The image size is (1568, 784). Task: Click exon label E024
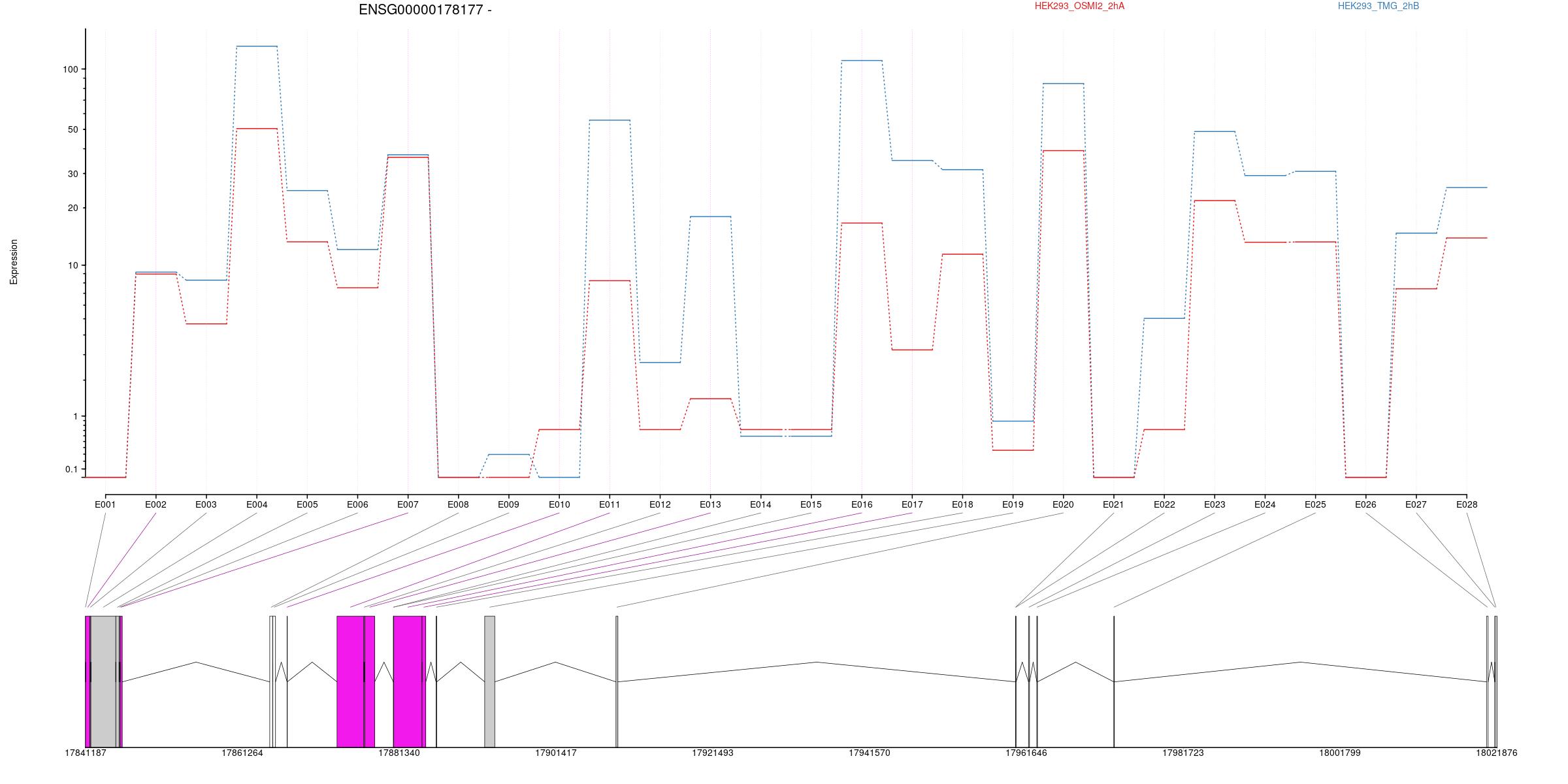[x=1265, y=504]
